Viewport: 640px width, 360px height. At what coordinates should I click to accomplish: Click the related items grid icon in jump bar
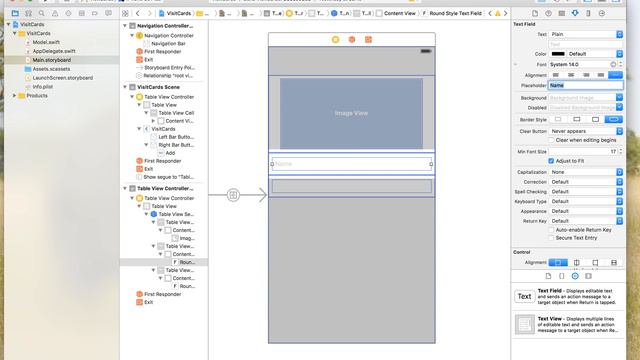click(x=125, y=13)
